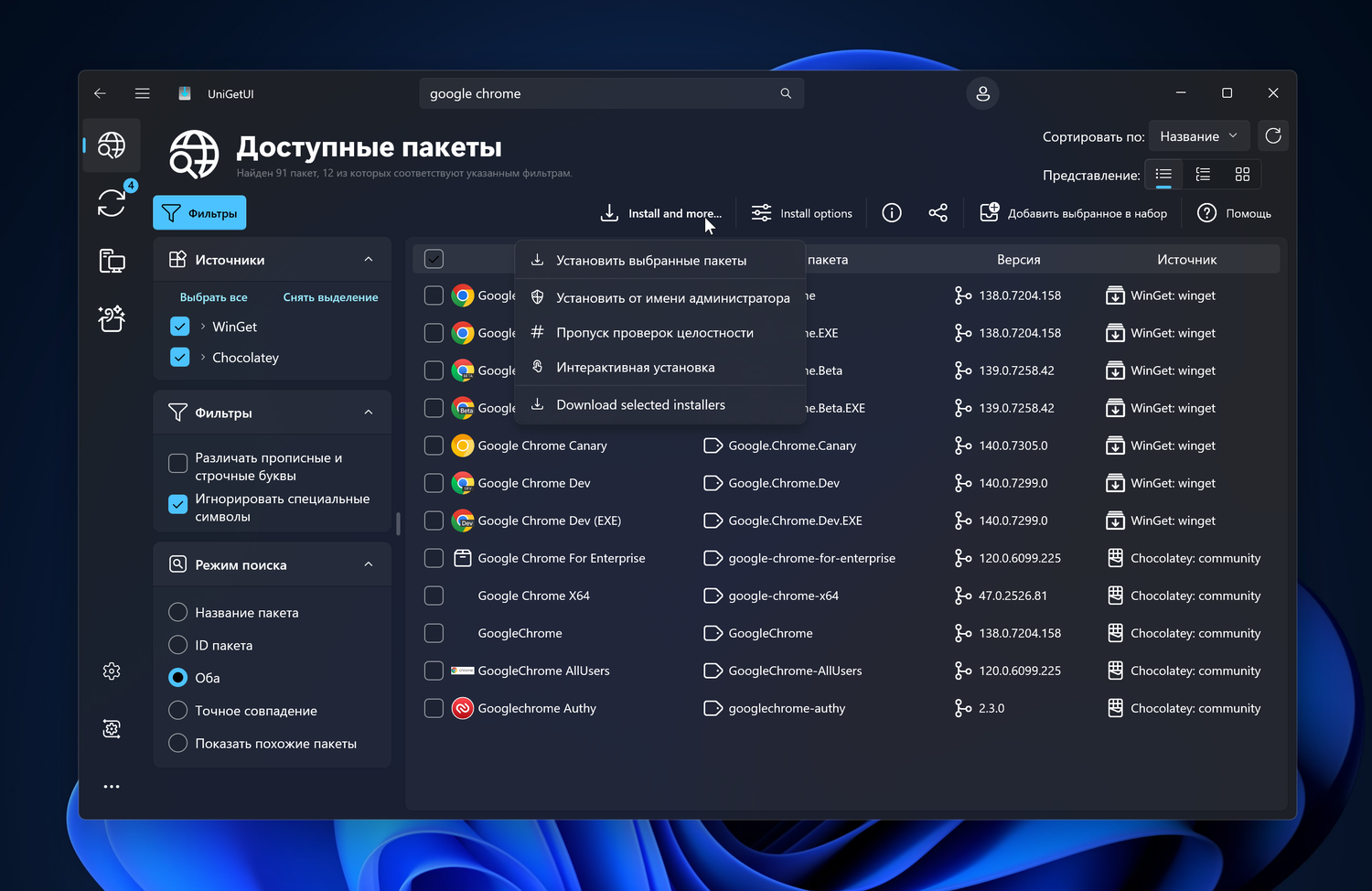The image size is (1372, 891).
Task: Open the package manager settings icon
Action: (112, 729)
